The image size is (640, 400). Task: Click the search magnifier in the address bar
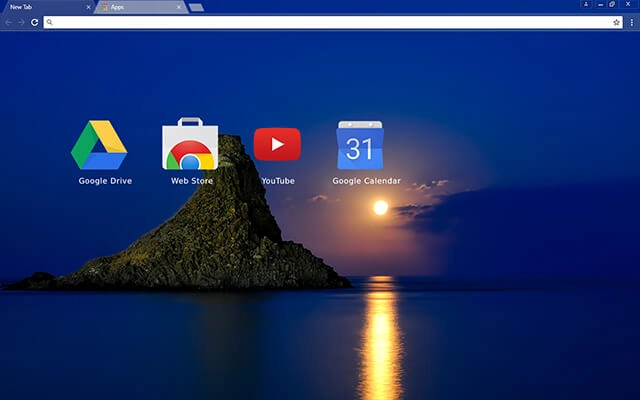click(49, 22)
